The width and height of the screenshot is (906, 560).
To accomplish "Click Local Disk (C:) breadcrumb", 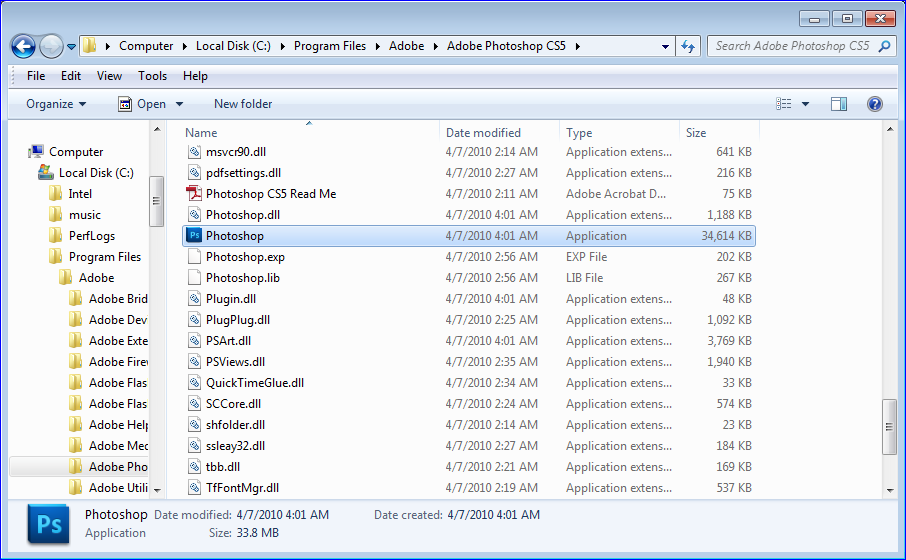I will pos(233,46).
